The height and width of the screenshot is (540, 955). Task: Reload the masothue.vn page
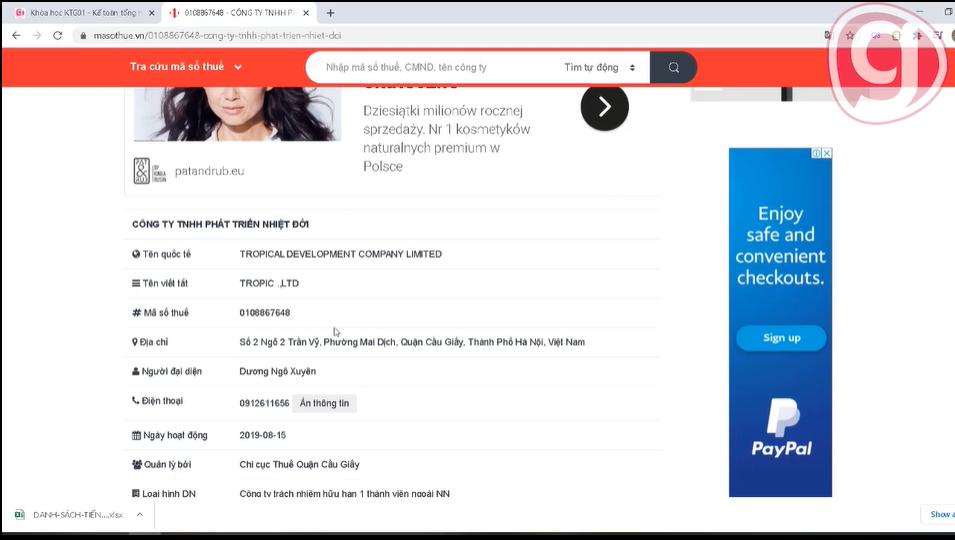tap(58, 35)
